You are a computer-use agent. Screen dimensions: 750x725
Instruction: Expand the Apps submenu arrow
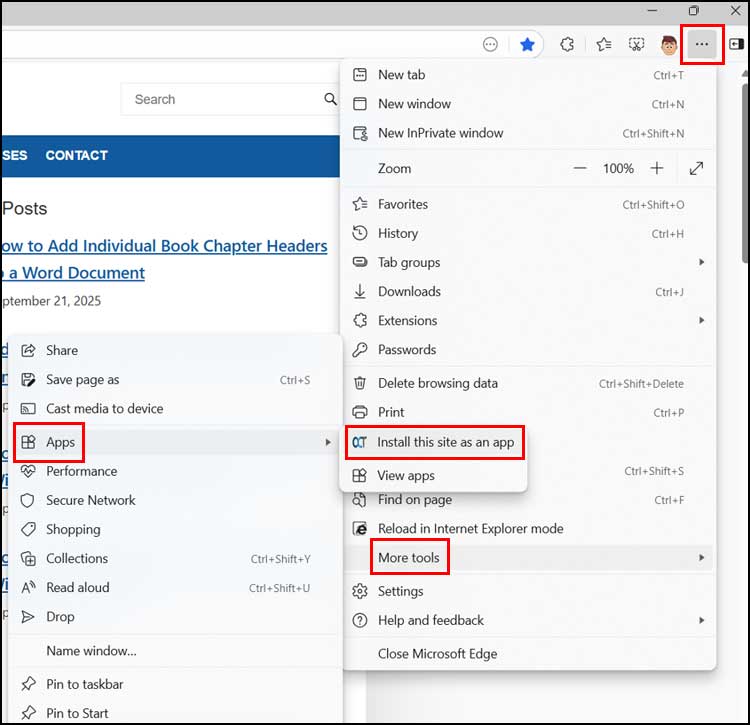(x=328, y=442)
